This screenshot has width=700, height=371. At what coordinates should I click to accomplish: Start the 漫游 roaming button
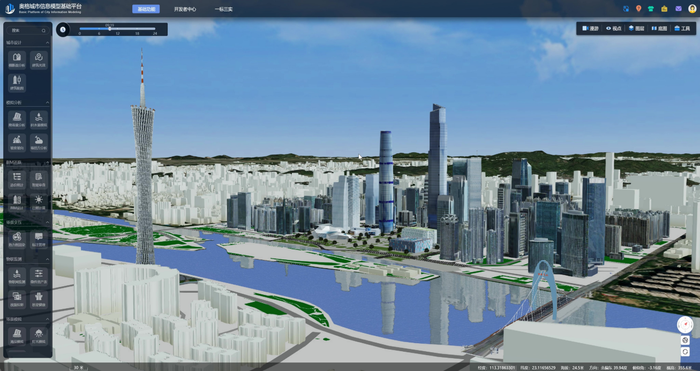(x=590, y=29)
